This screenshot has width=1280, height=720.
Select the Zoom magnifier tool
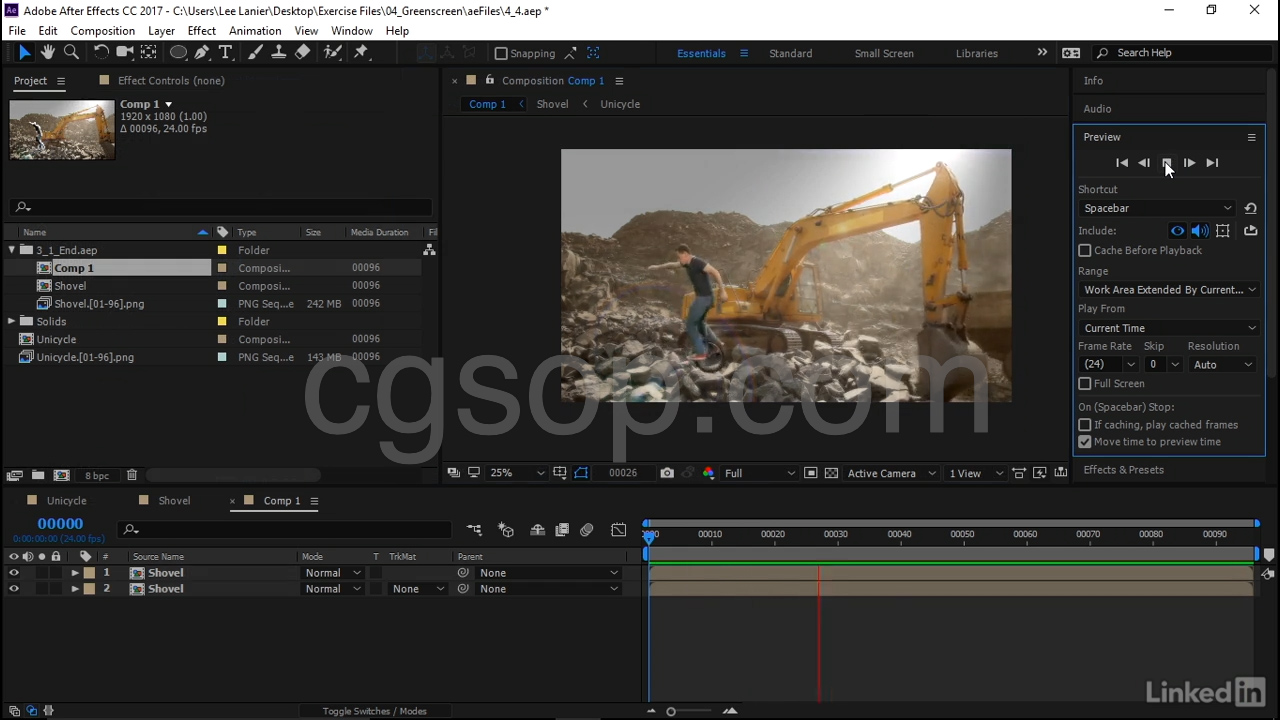tap(71, 53)
